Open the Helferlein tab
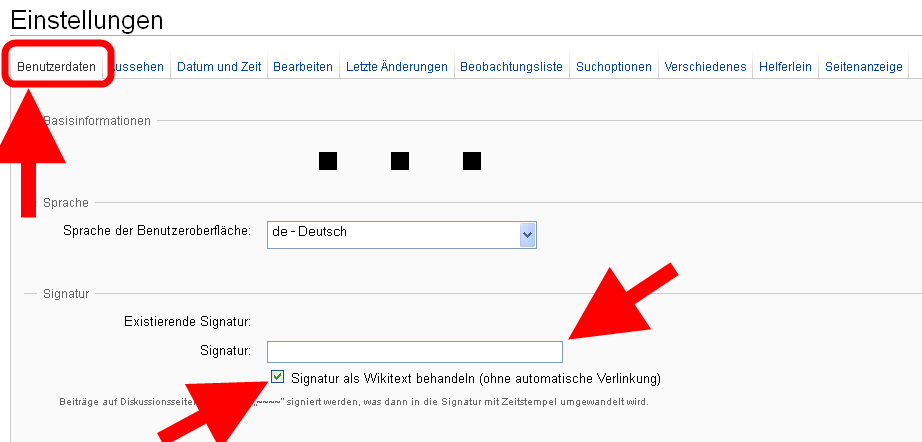 click(x=784, y=67)
